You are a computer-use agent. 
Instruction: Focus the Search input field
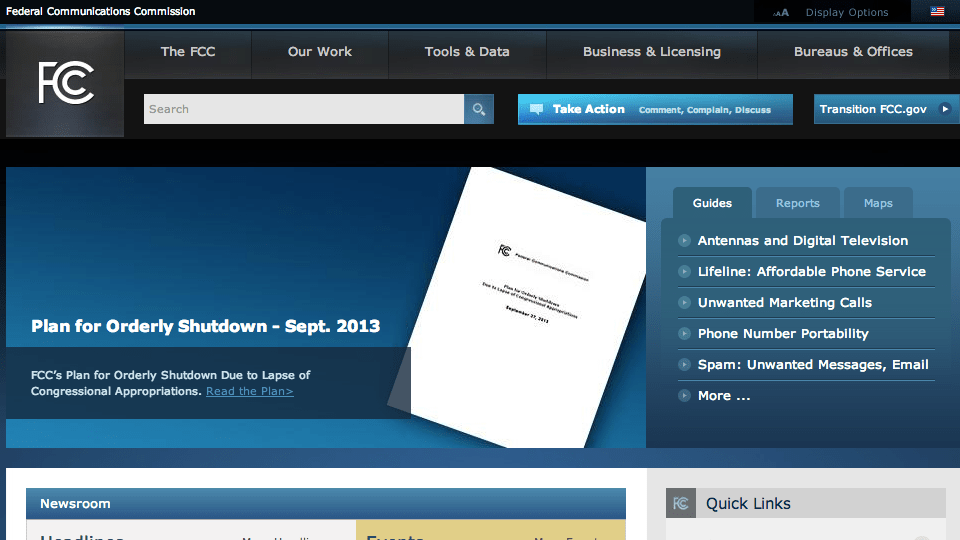click(304, 109)
